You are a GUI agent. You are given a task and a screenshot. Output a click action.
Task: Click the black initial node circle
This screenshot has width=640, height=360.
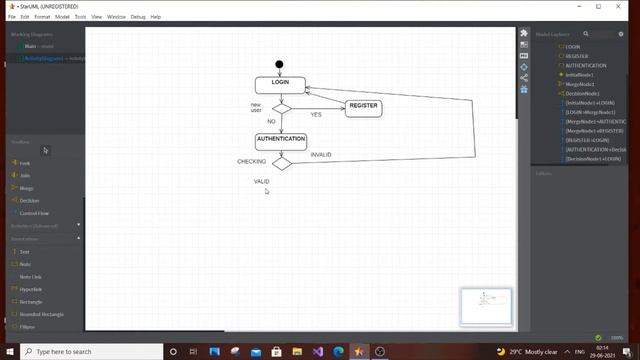click(x=279, y=64)
